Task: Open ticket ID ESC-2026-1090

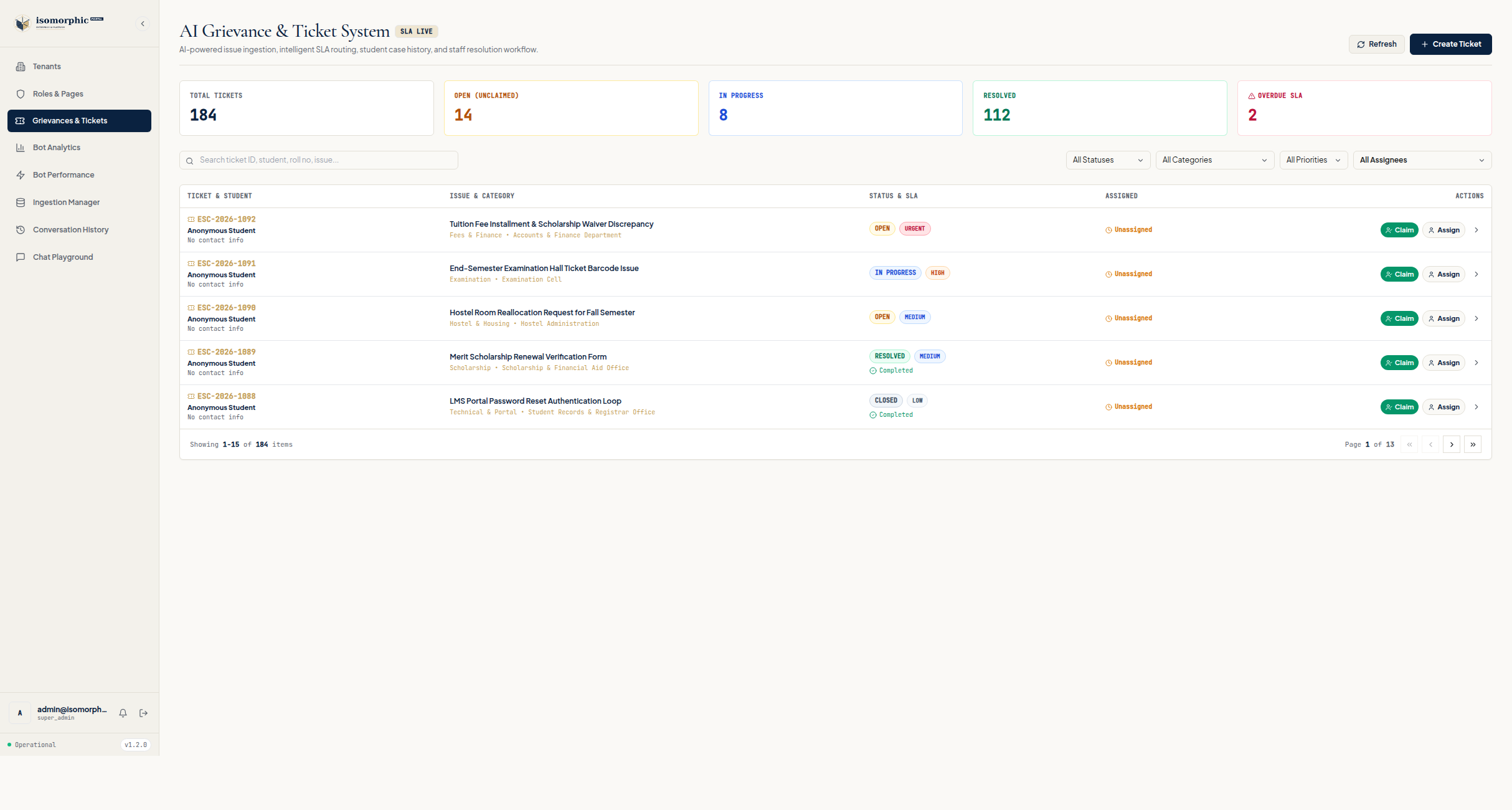Action: point(227,308)
